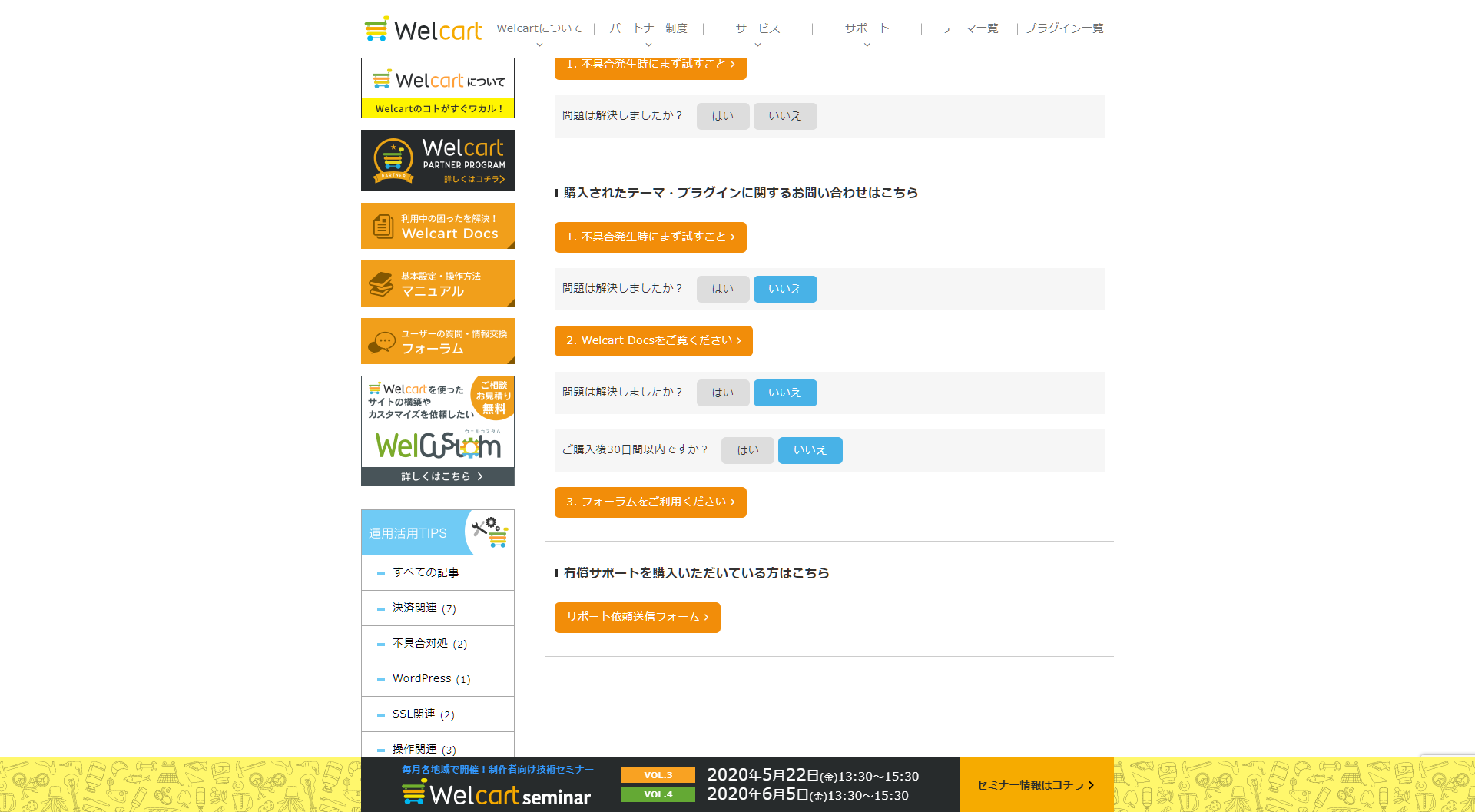Open Welcart Docs sidebar link
The width and height of the screenshot is (1475, 812).
tap(438, 226)
